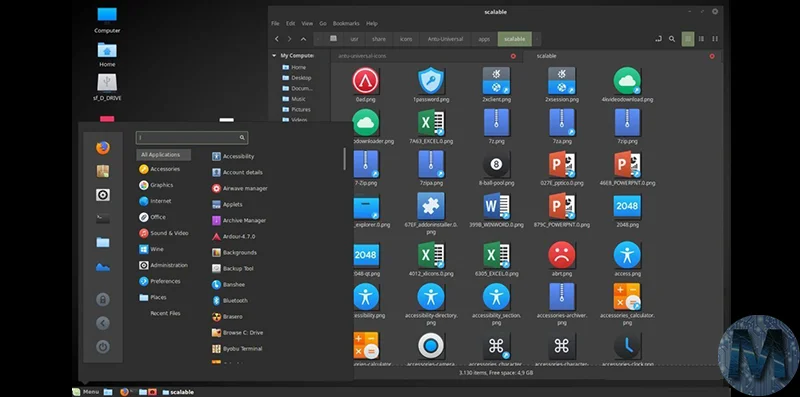Open the Home desktop folder icon
Image resolution: width=800 pixels, height=397 pixels.
tap(107, 54)
